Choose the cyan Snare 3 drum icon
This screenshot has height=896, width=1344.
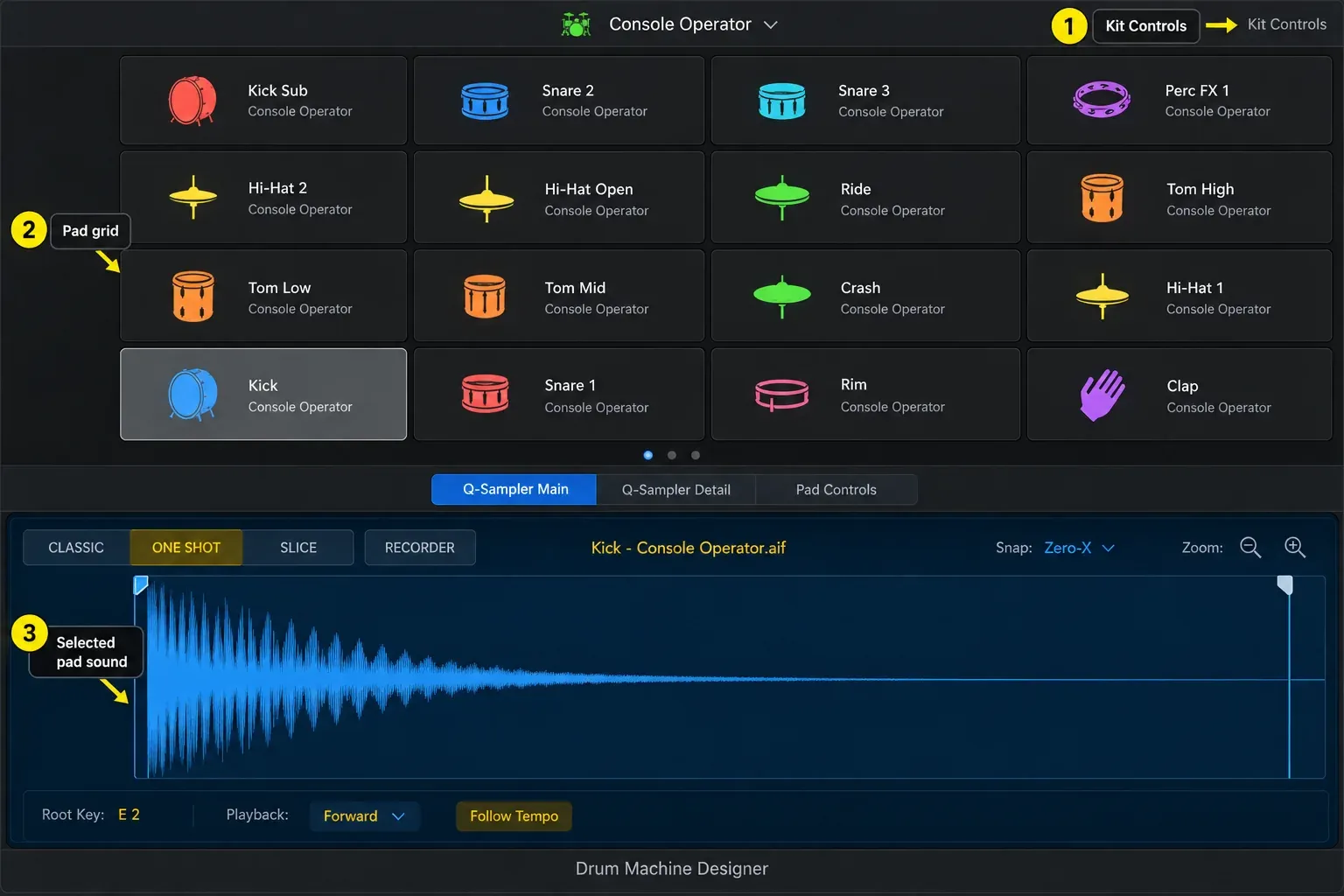781,101
